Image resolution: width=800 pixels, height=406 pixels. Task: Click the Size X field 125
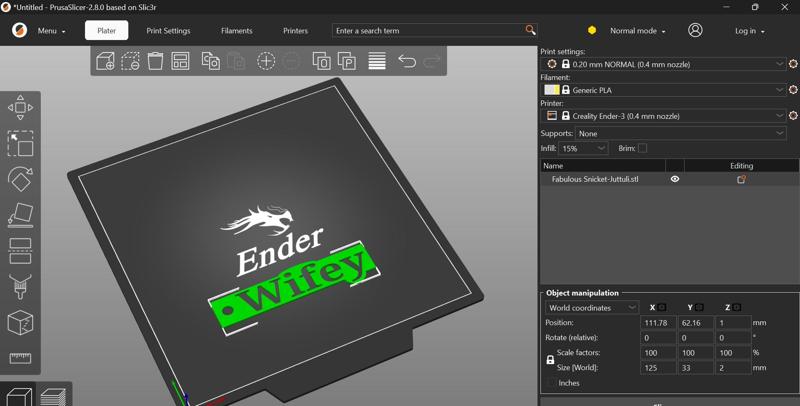tap(658, 368)
